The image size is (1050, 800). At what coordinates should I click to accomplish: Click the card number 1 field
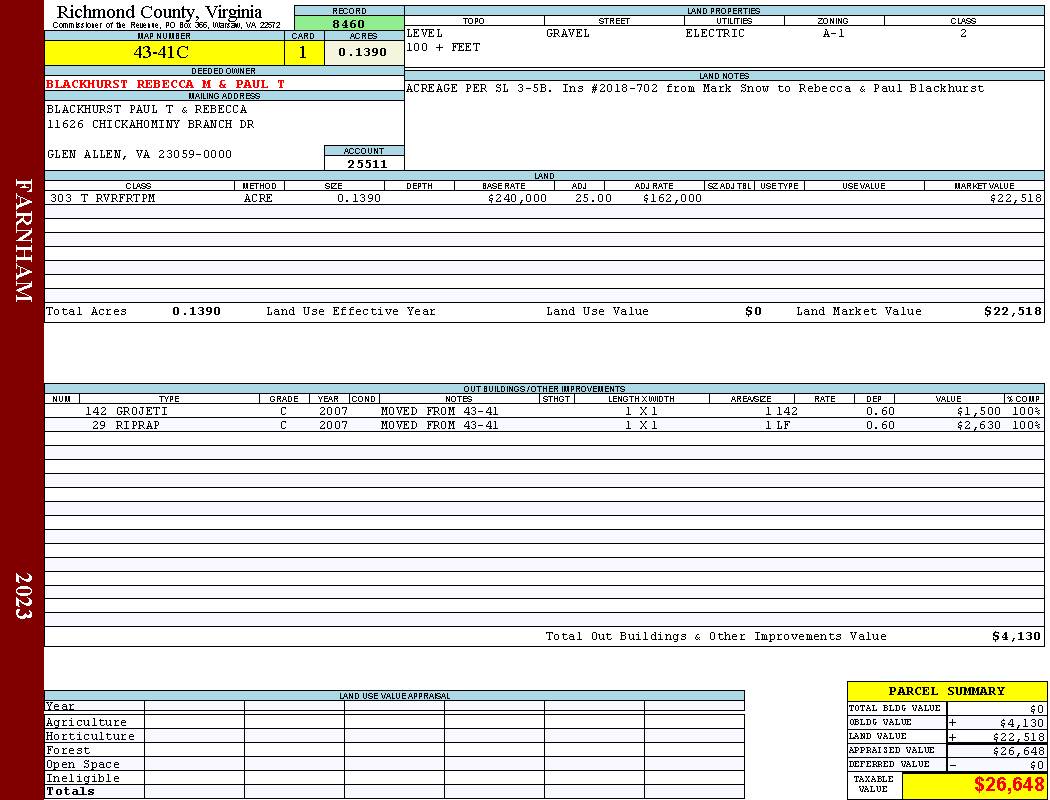(303, 53)
